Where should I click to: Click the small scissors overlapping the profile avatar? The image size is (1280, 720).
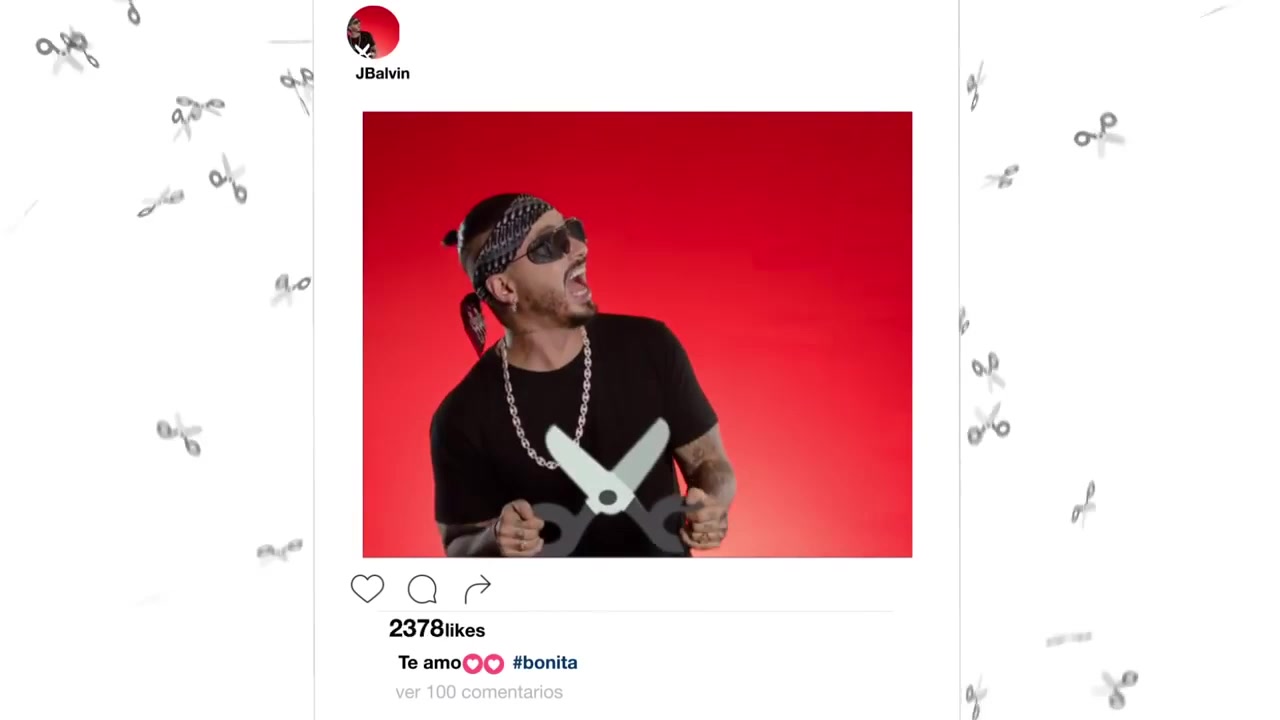tap(362, 49)
